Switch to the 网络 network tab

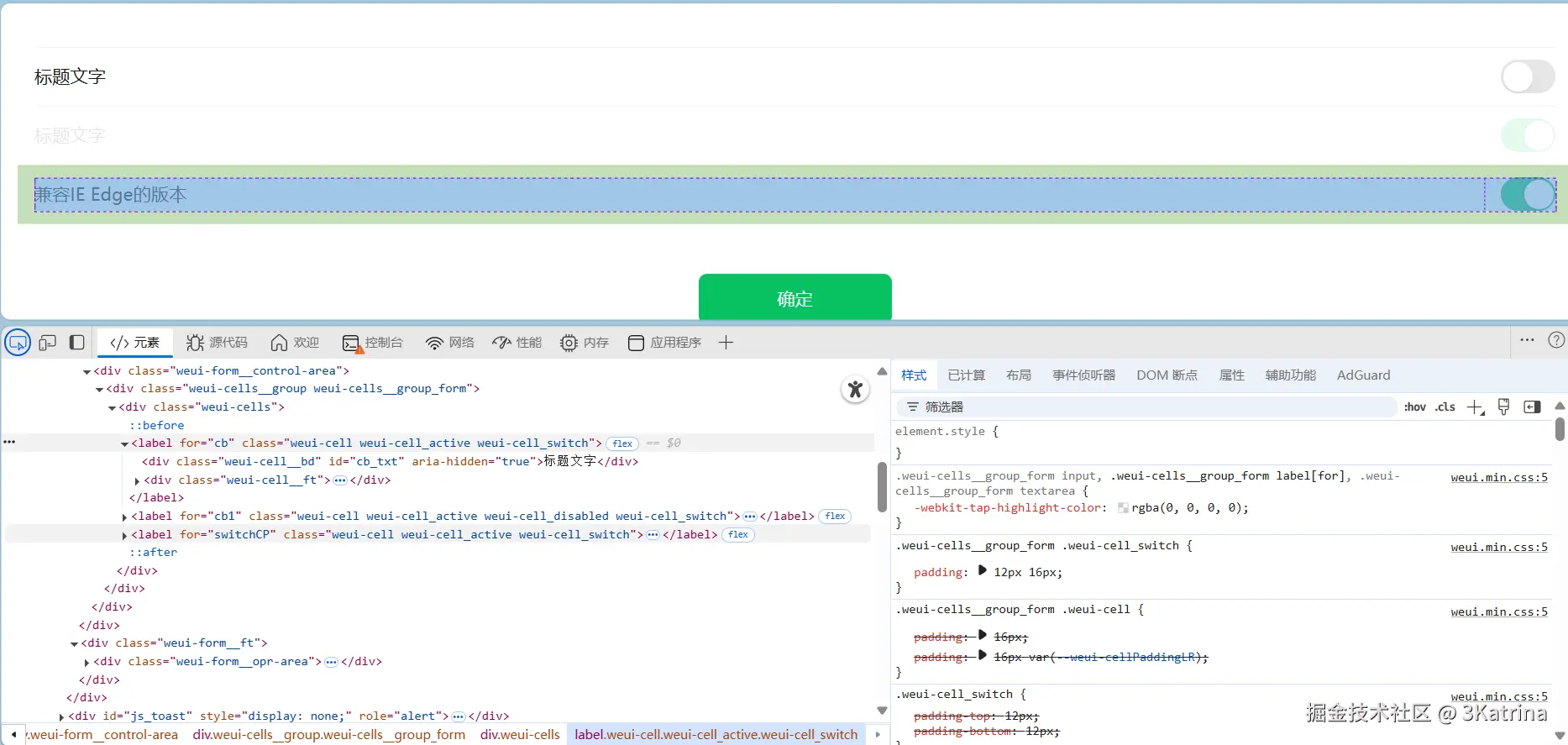[449, 343]
